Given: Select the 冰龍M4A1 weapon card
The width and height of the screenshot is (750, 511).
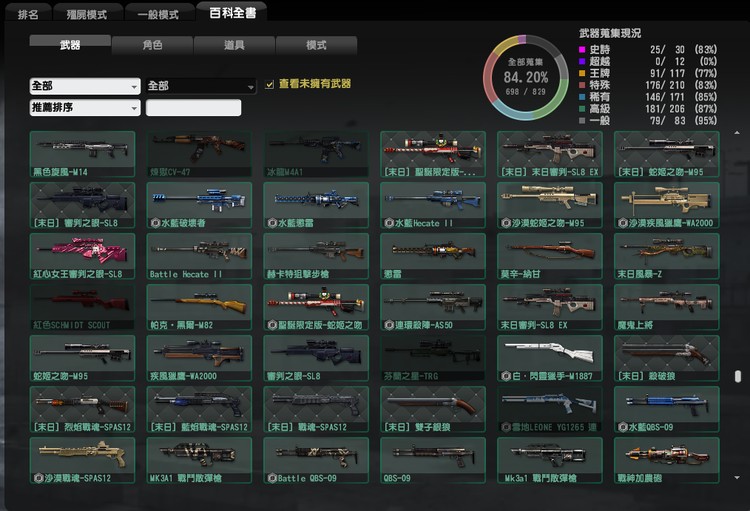Looking at the screenshot, I should 316,154.
